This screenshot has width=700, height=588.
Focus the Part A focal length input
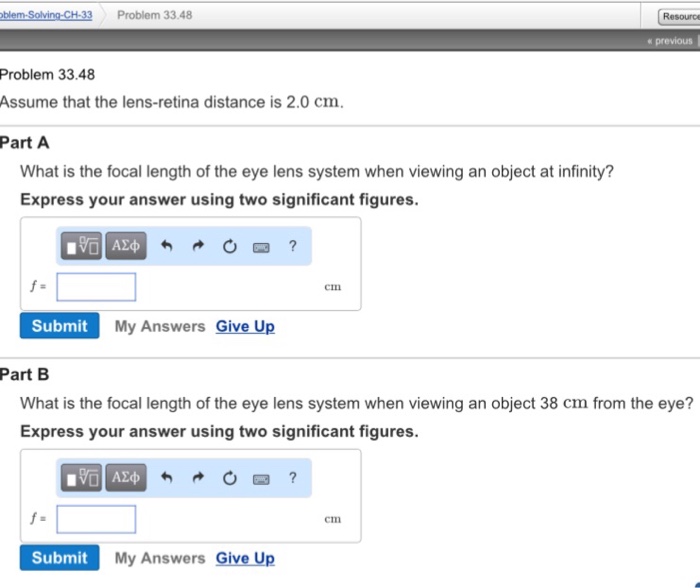coord(96,287)
